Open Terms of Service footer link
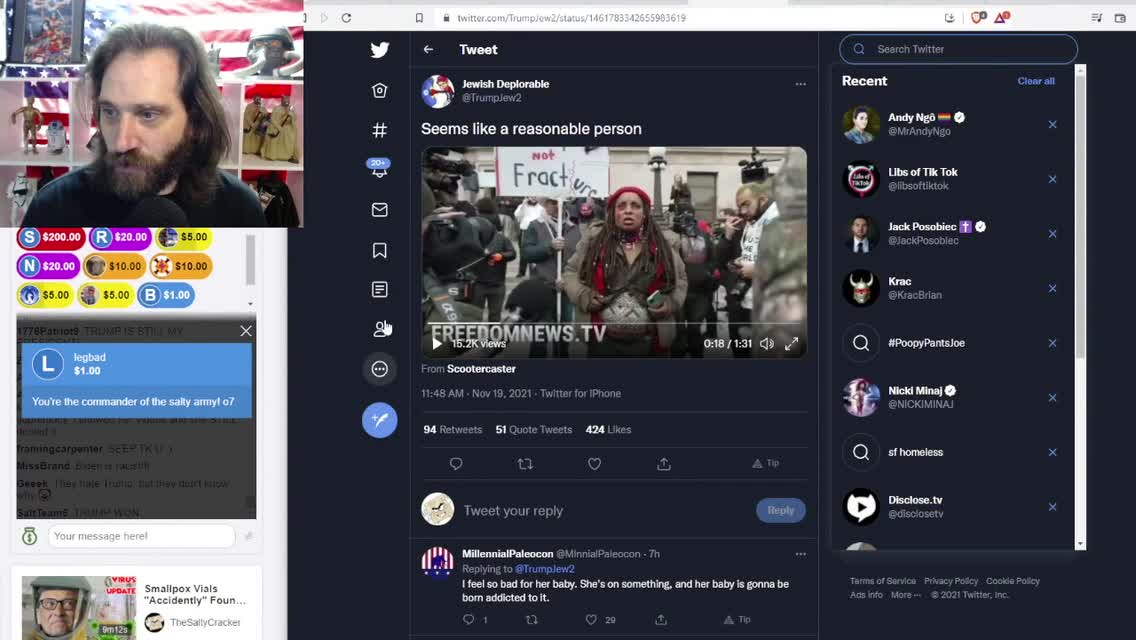1136x640 pixels. [882, 581]
